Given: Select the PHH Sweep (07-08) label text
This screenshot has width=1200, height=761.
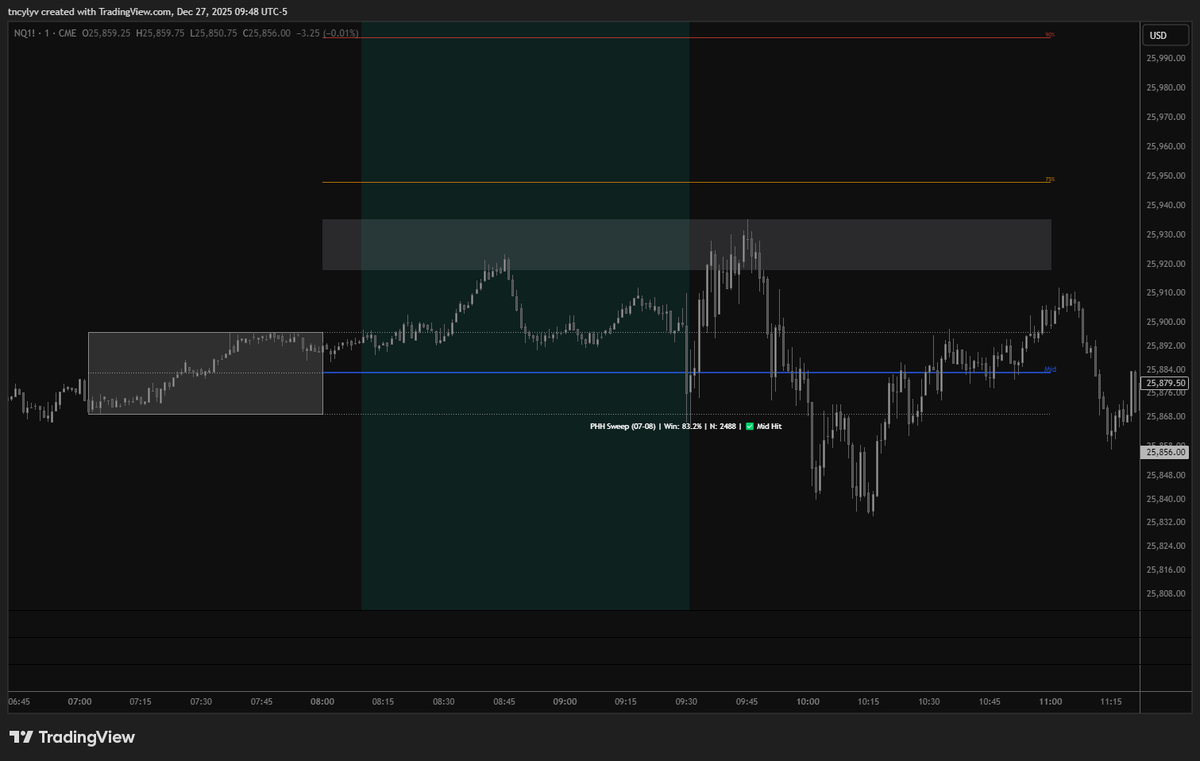Looking at the screenshot, I should click(623, 426).
